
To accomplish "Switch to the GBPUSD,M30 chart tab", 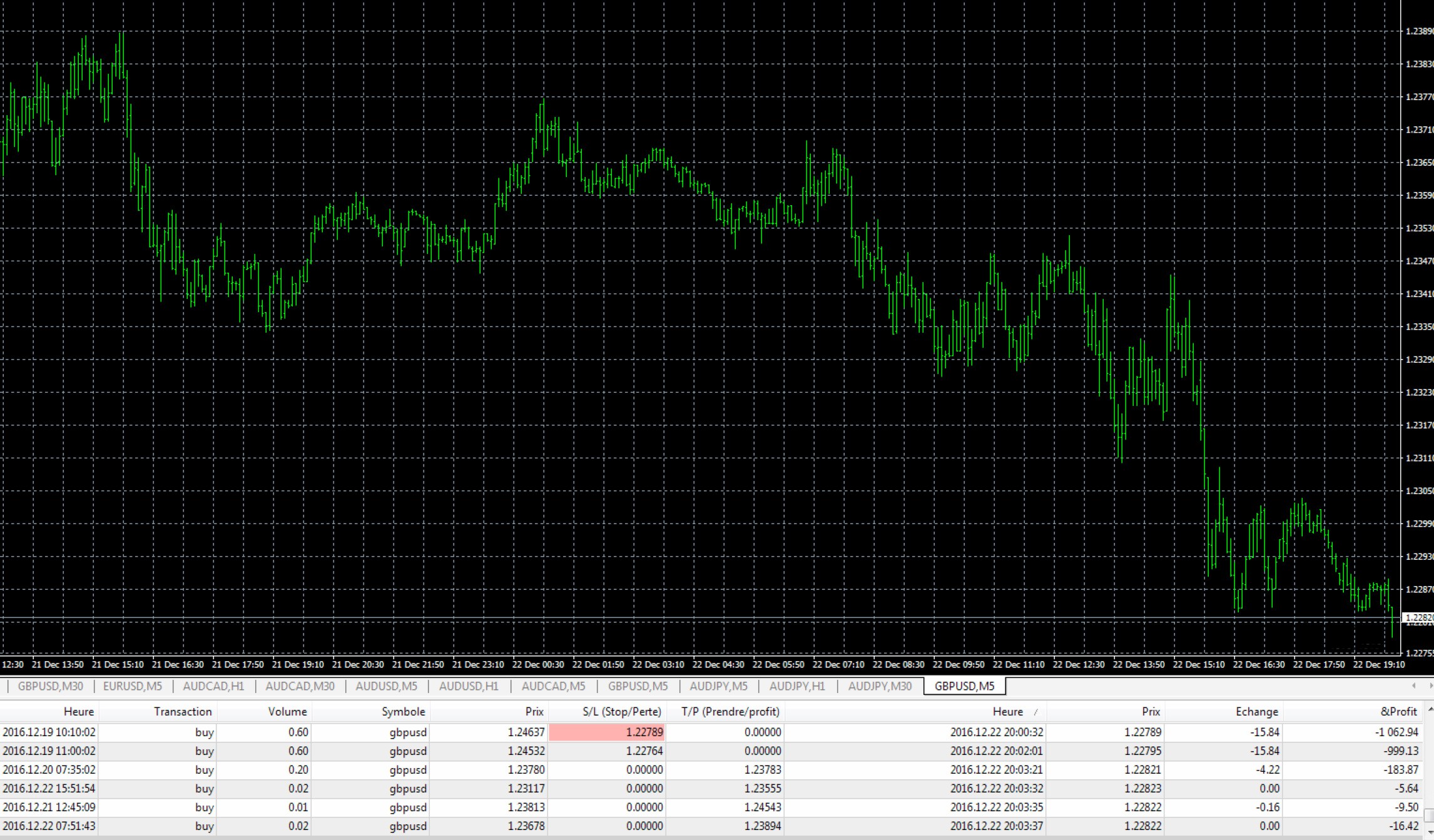I will [x=50, y=686].
